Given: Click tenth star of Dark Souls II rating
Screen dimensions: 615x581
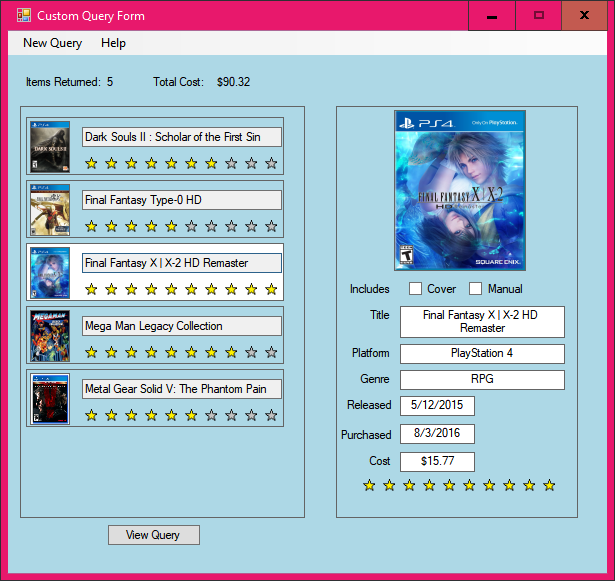Looking at the screenshot, I should pos(271,163).
